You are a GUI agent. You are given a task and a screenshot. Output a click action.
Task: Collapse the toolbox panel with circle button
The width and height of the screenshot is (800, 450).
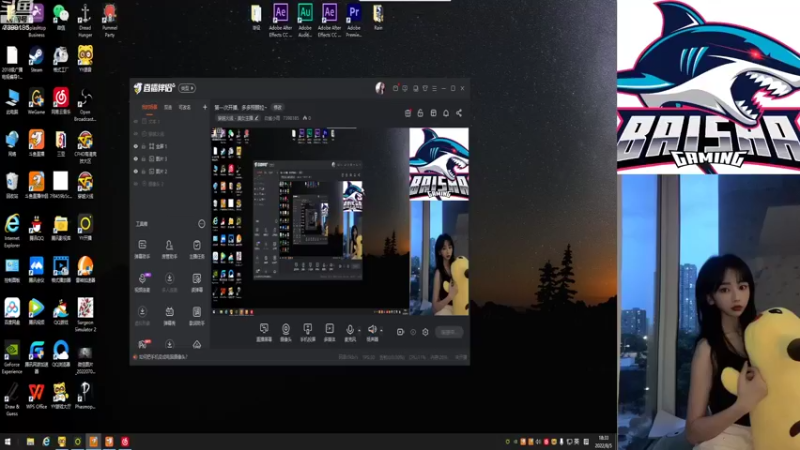(x=202, y=223)
